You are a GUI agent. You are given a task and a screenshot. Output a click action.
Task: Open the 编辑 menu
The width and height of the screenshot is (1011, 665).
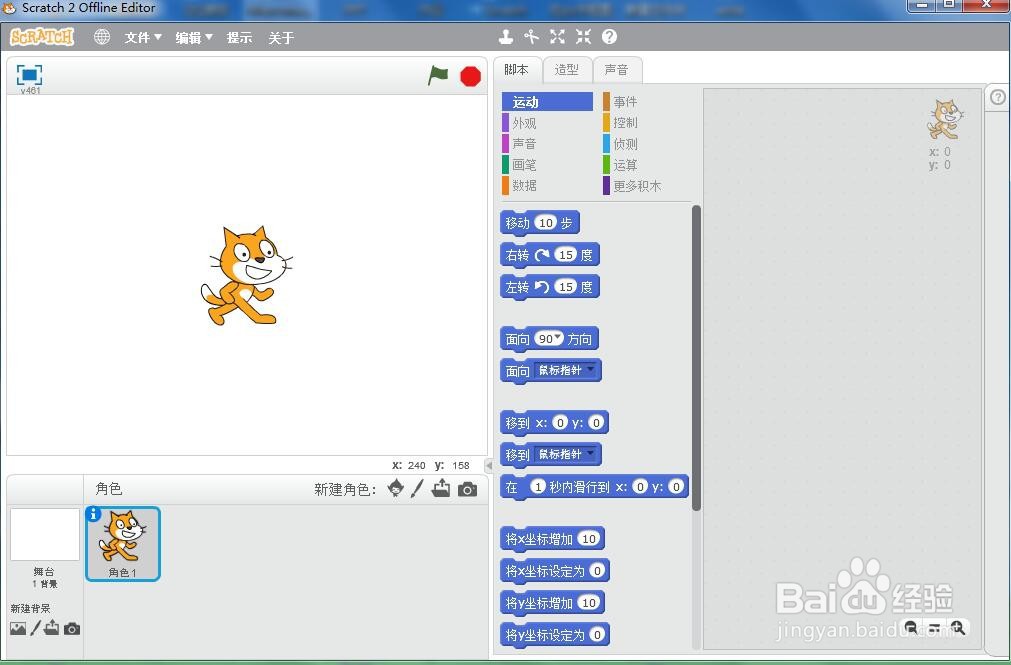tap(194, 37)
